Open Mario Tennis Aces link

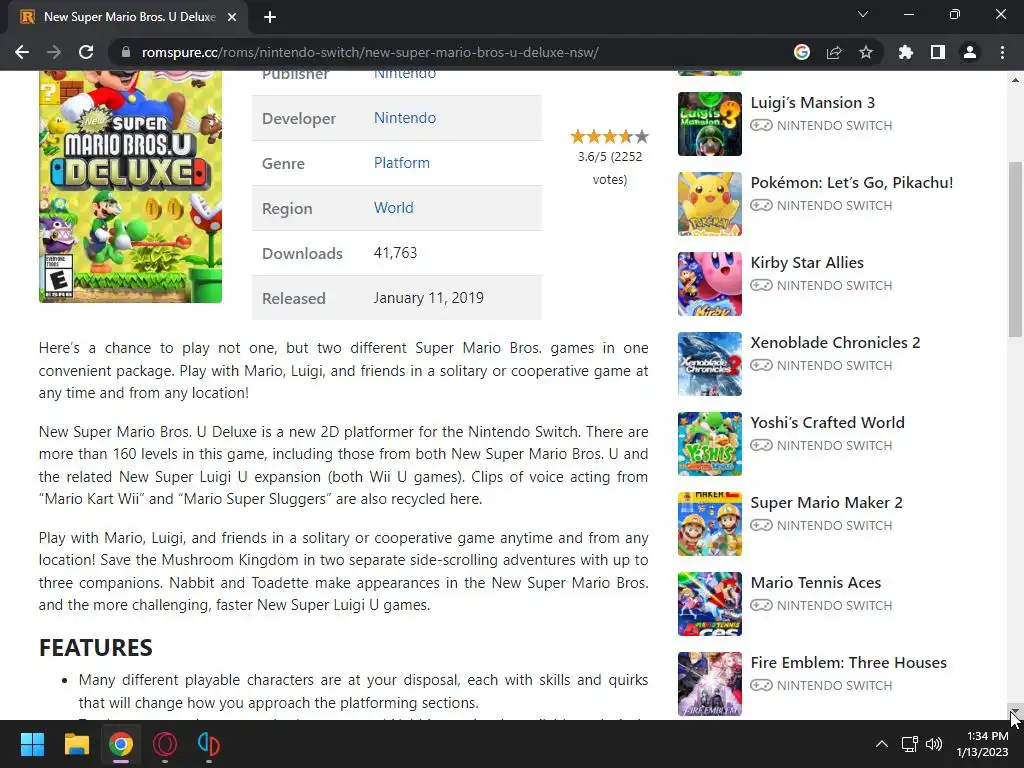[x=816, y=583]
